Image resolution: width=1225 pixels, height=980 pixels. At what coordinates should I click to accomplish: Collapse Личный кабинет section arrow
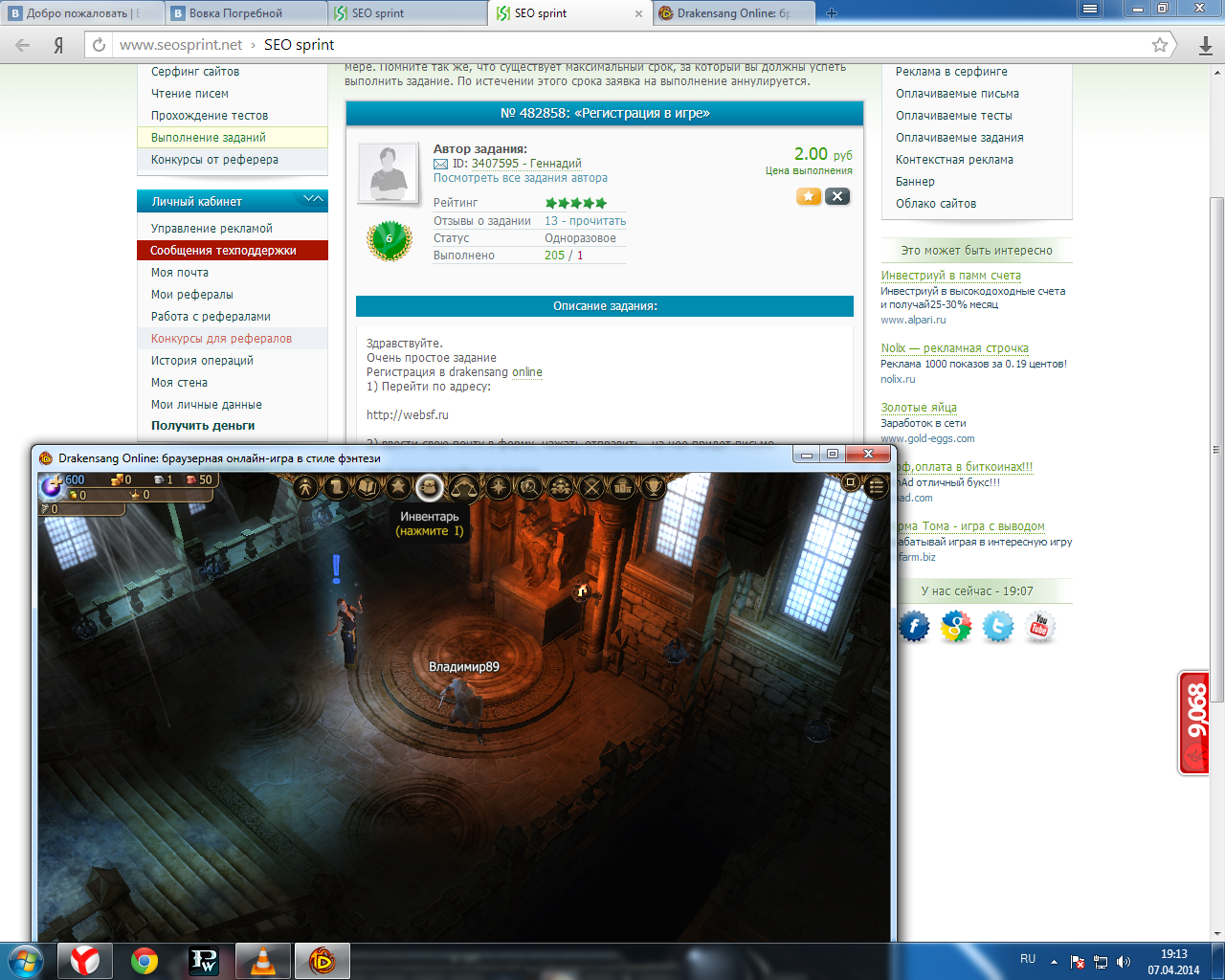(x=313, y=200)
